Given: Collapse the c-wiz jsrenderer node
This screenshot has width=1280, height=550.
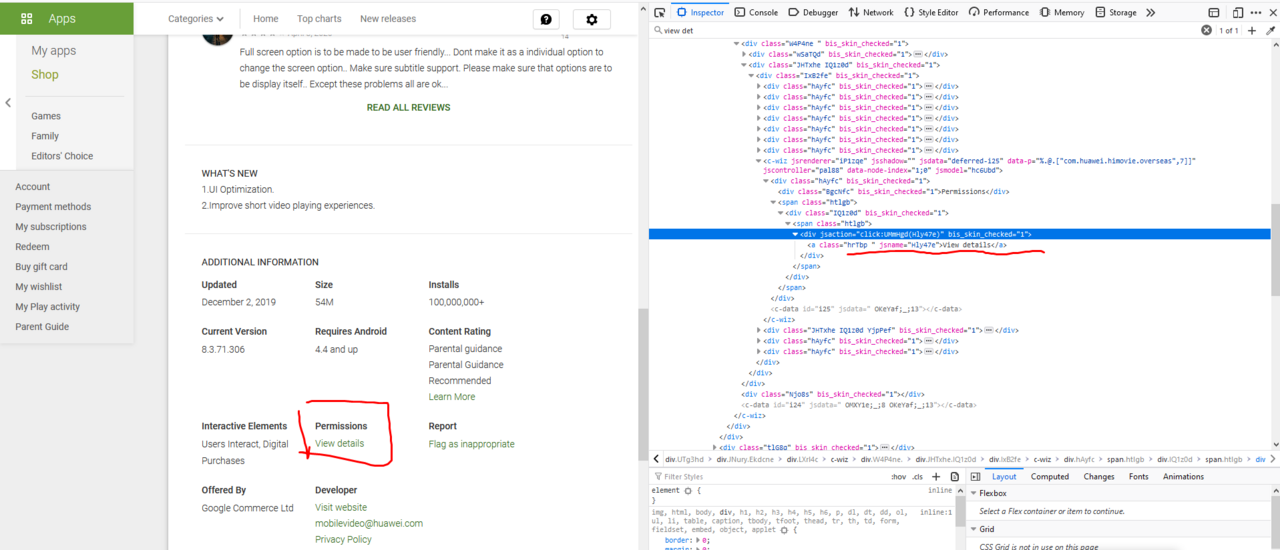Looking at the screenshot, I should pyautogui.click(x=759, y=160).
